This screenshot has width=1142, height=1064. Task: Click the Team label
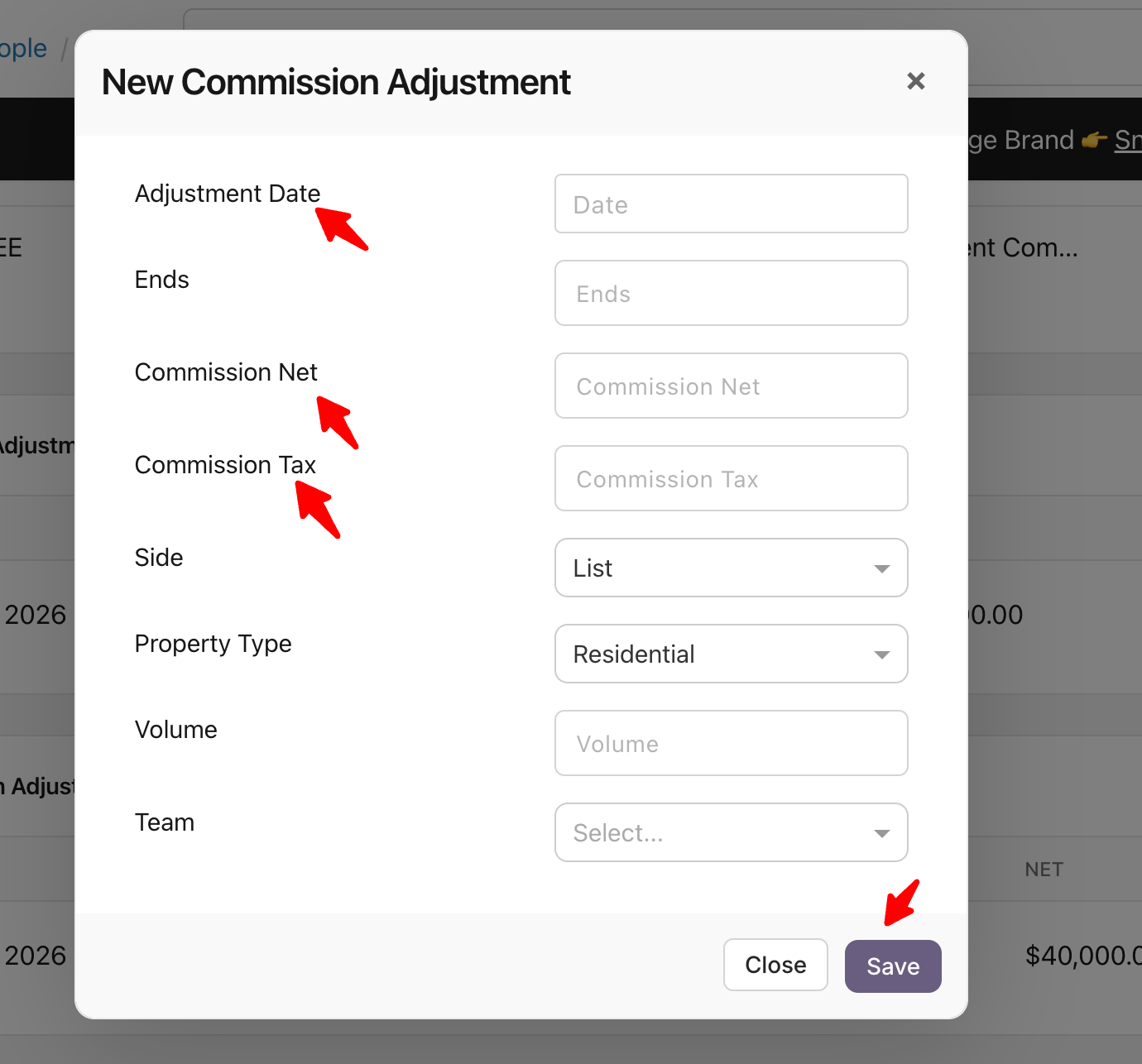click(165, 822)
